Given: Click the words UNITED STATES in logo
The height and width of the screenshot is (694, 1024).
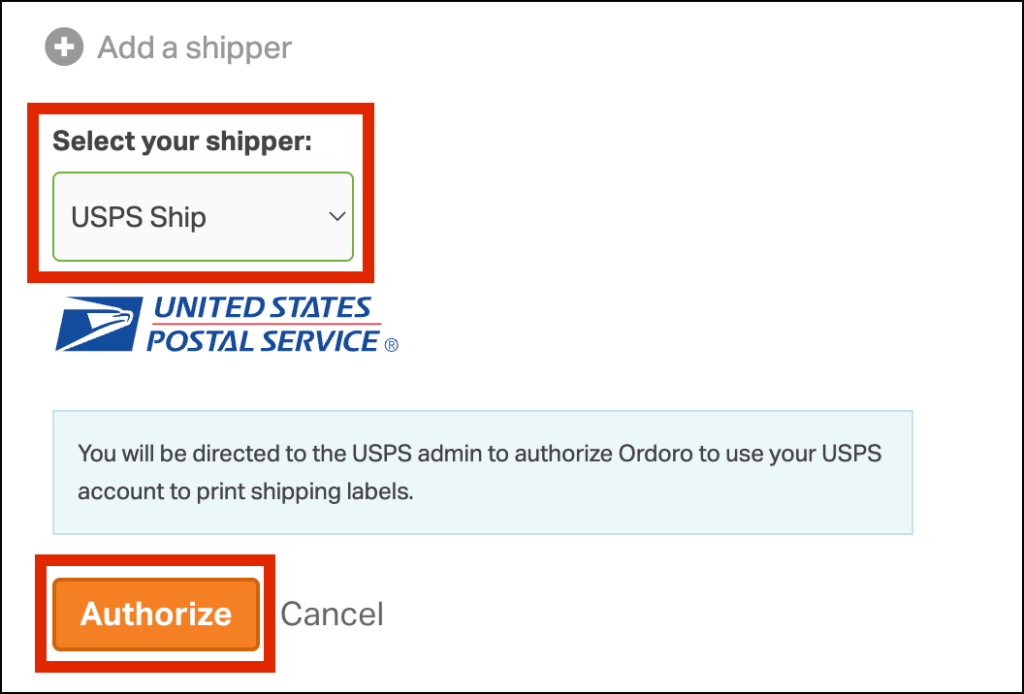Looking at the screenshot, I should [262, 307].
